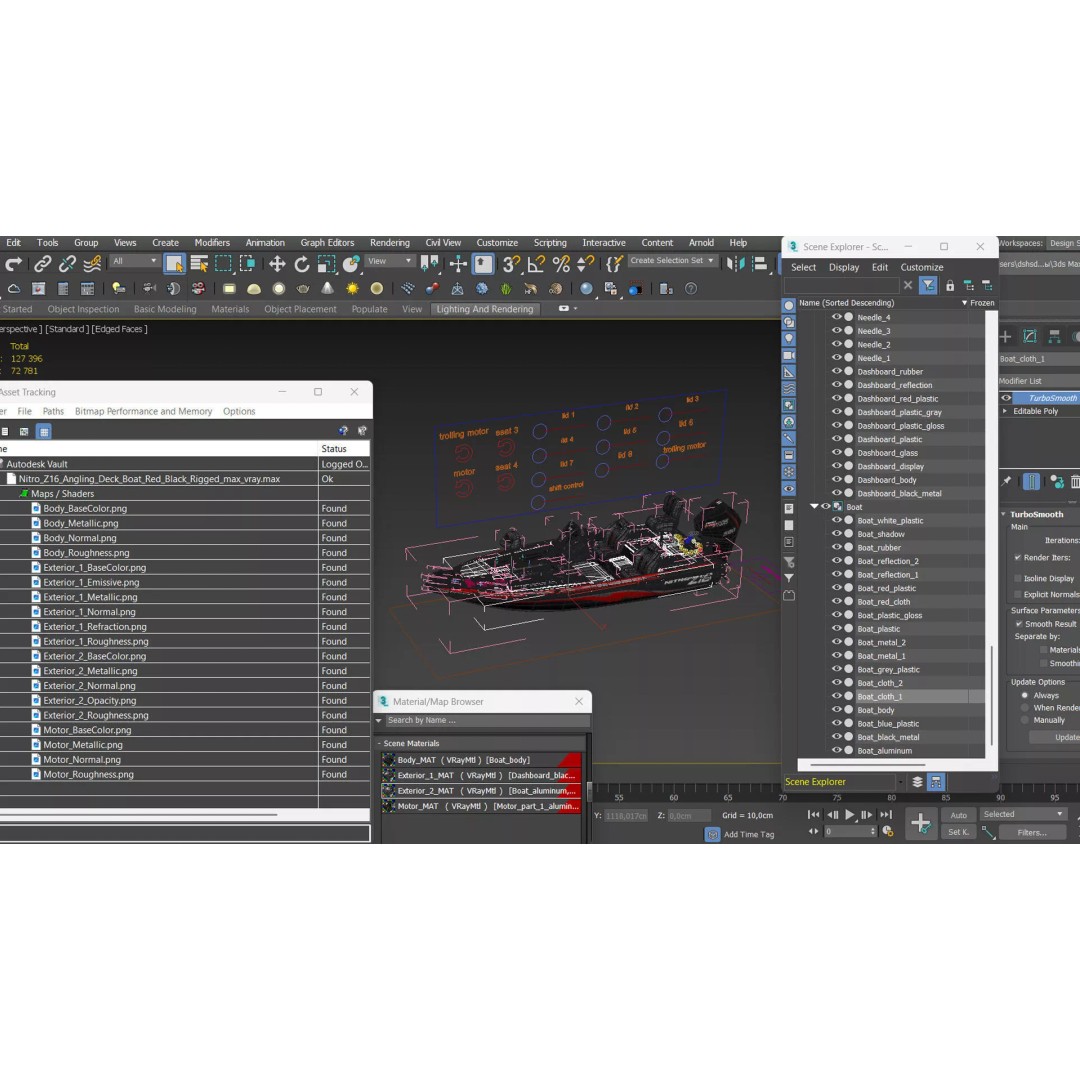
Task: Open the Time Configuration icon
Action: (888, 831)
